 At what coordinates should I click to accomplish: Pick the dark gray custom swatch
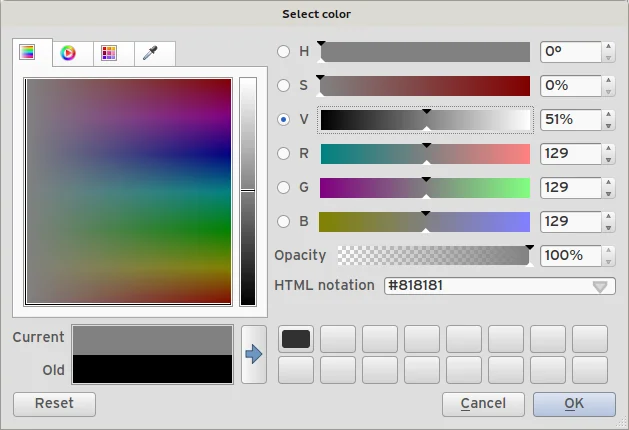click(296, 339)
